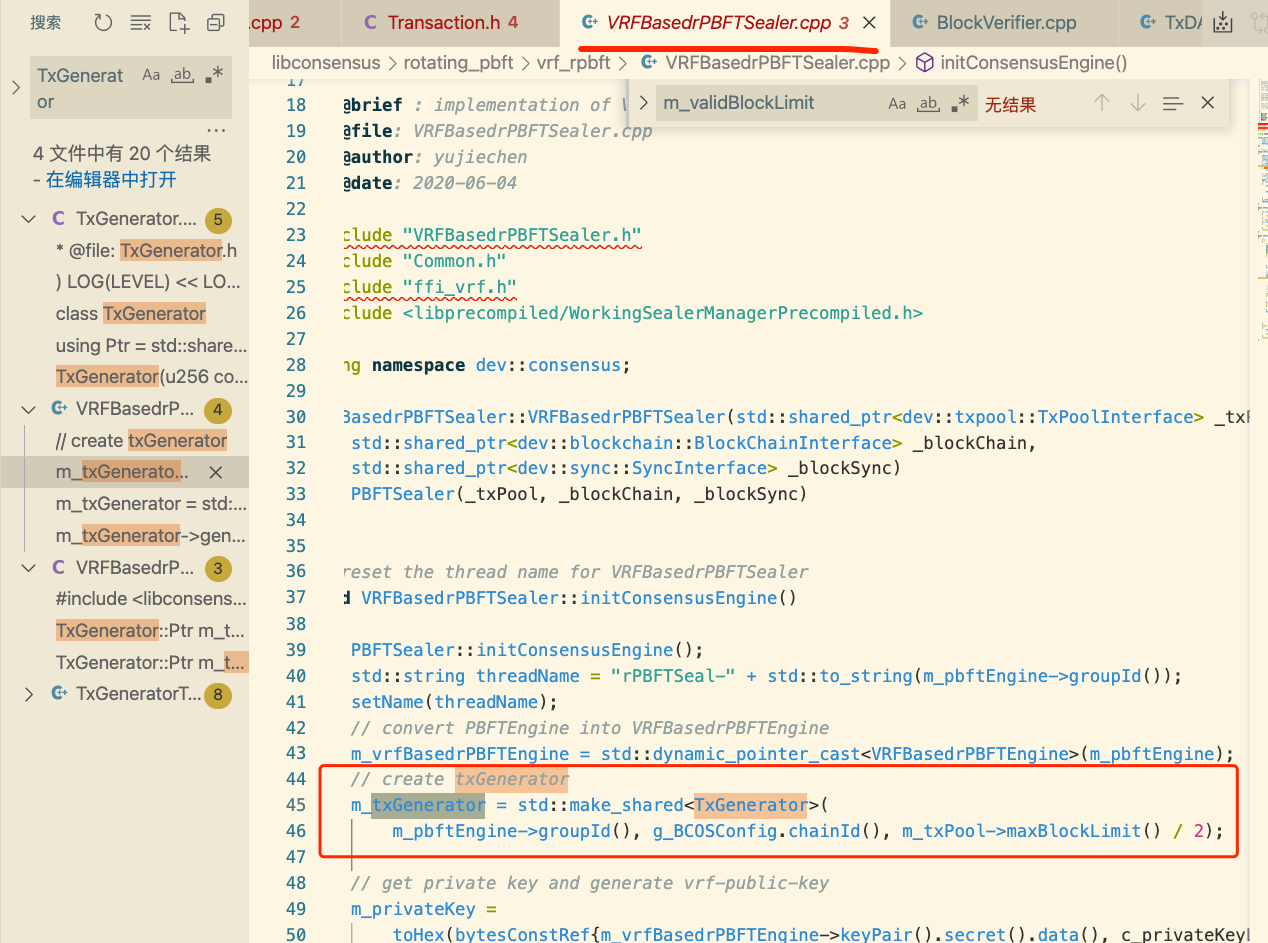Refresh the search results
The image size is (1268, 943).
coord(103,22)
